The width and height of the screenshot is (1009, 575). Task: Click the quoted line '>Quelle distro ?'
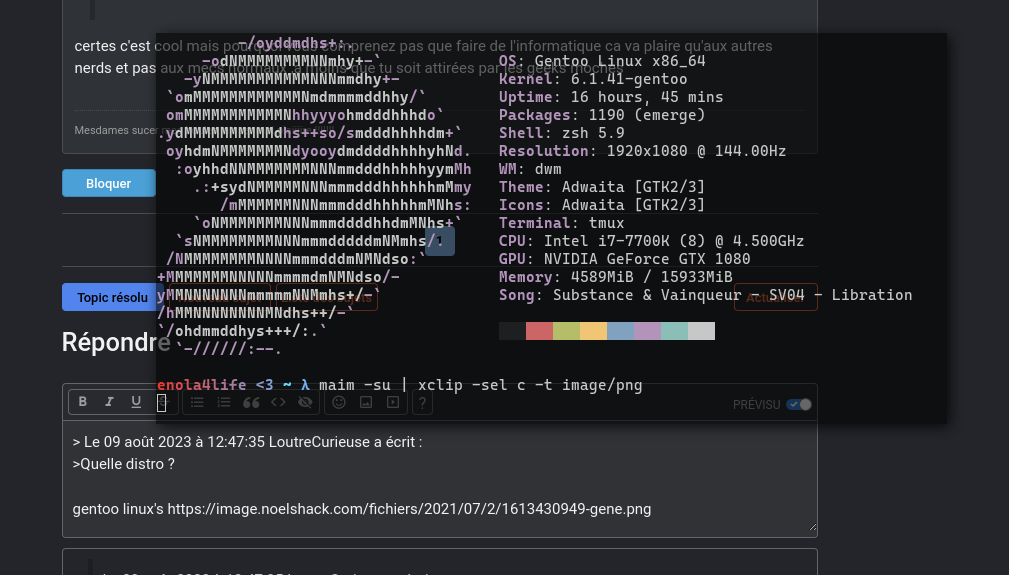point(124,464)
